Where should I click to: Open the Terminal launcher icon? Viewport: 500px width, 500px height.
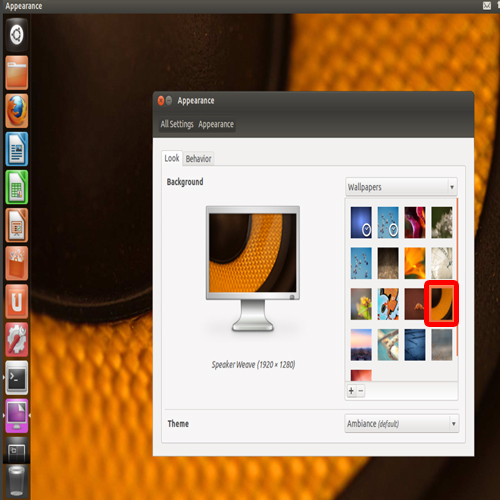pos(16,378)
